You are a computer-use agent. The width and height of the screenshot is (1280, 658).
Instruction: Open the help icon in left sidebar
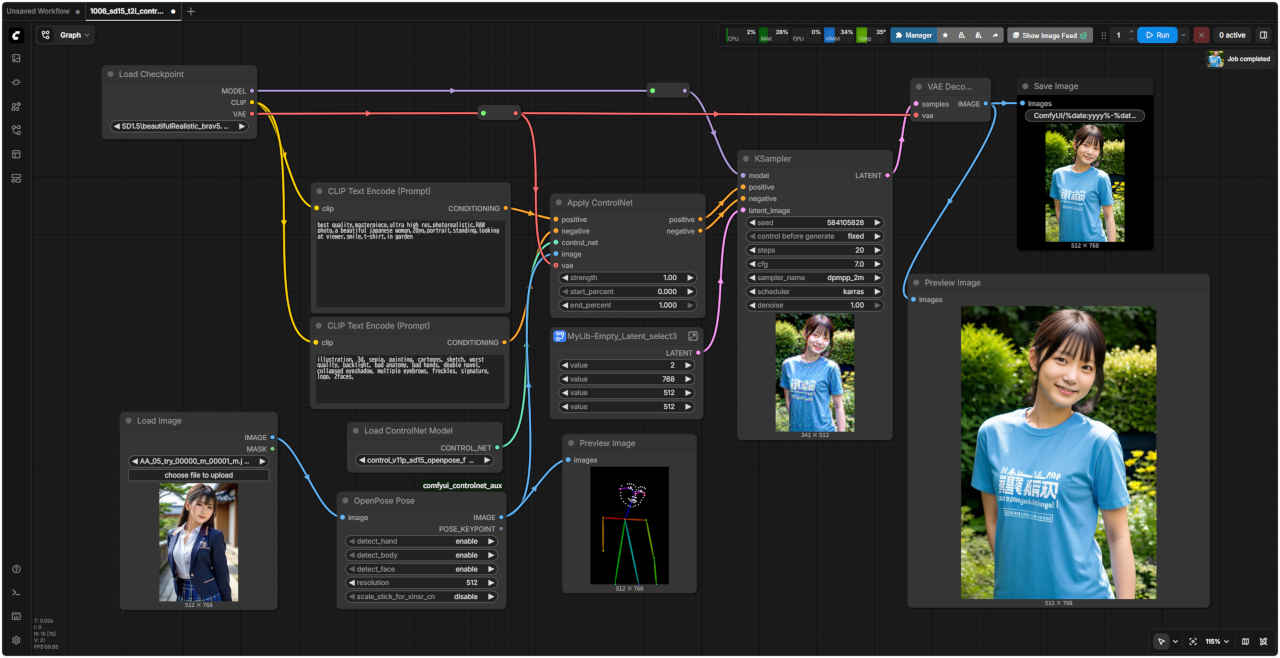click(16, 569)
